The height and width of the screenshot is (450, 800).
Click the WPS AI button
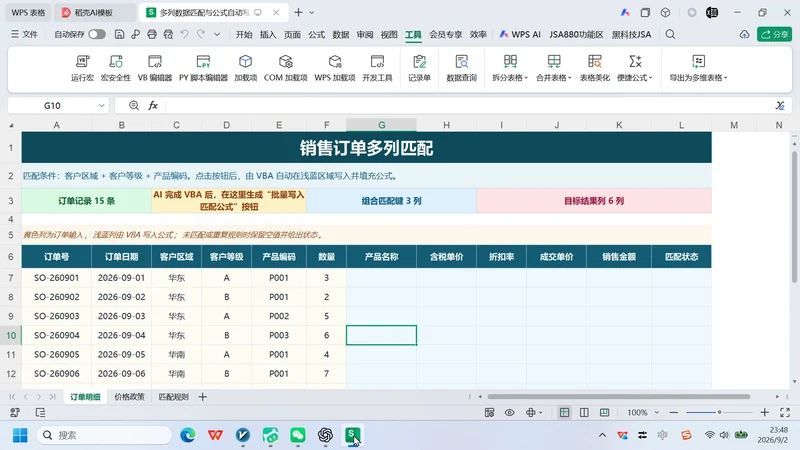click(x=520, y=34)
